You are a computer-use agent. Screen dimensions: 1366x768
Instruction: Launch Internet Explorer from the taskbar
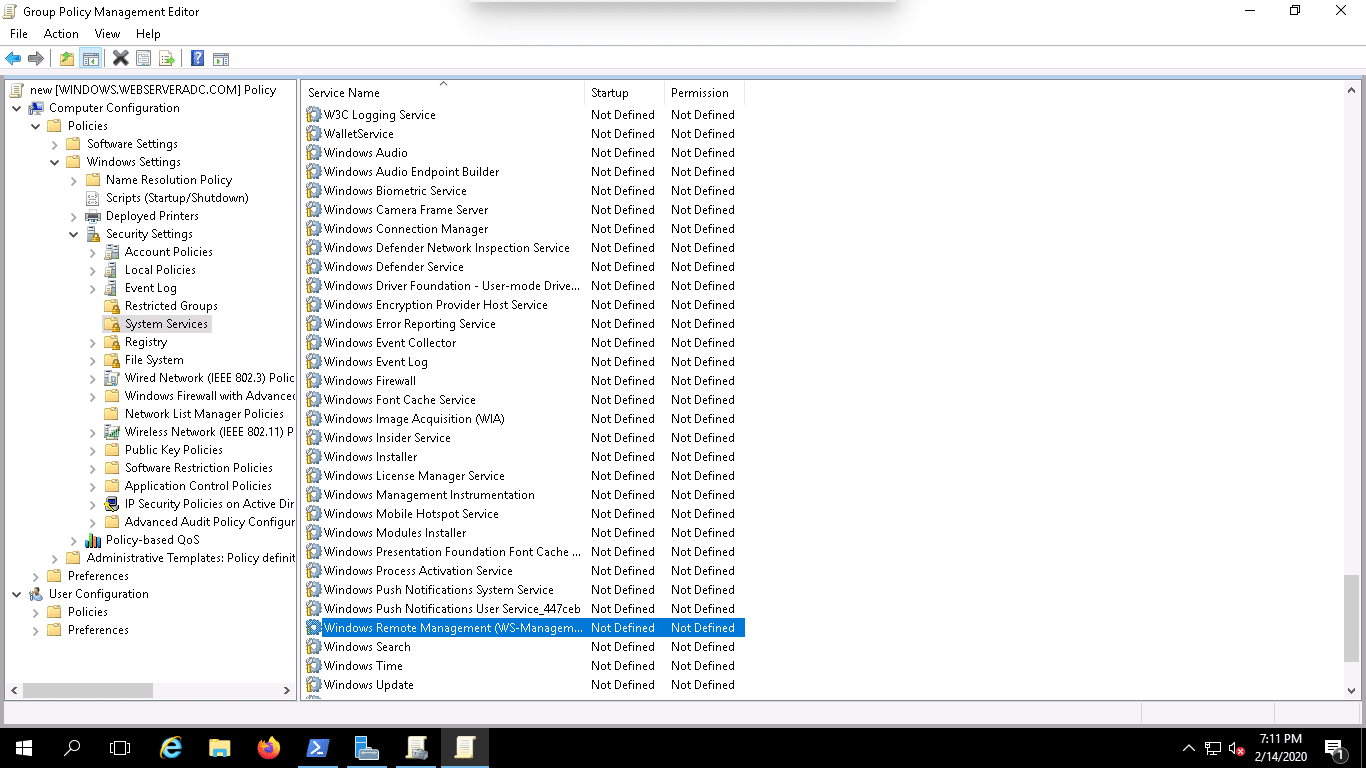tap(172, 748)
